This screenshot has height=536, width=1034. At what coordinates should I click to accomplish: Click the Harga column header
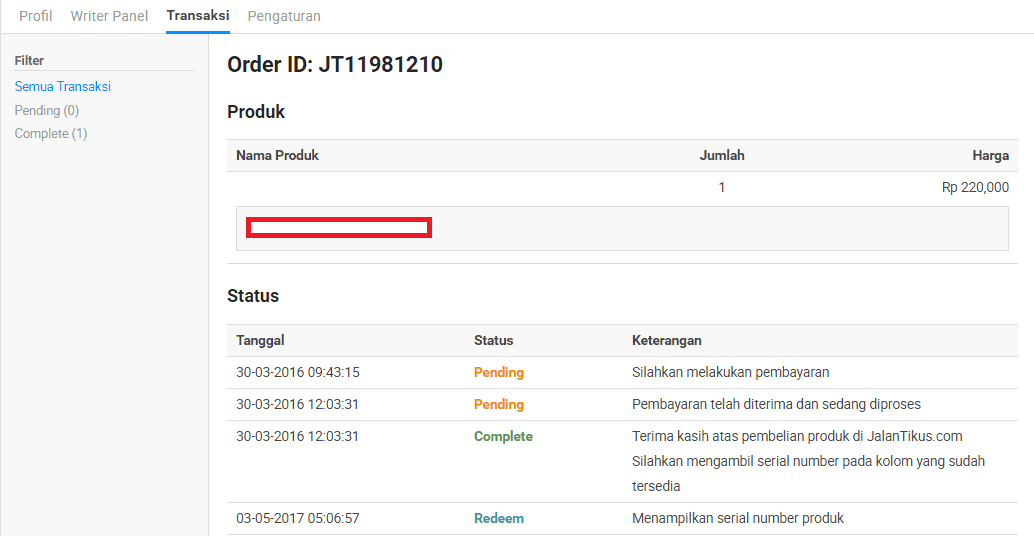(x=990, y=156)
